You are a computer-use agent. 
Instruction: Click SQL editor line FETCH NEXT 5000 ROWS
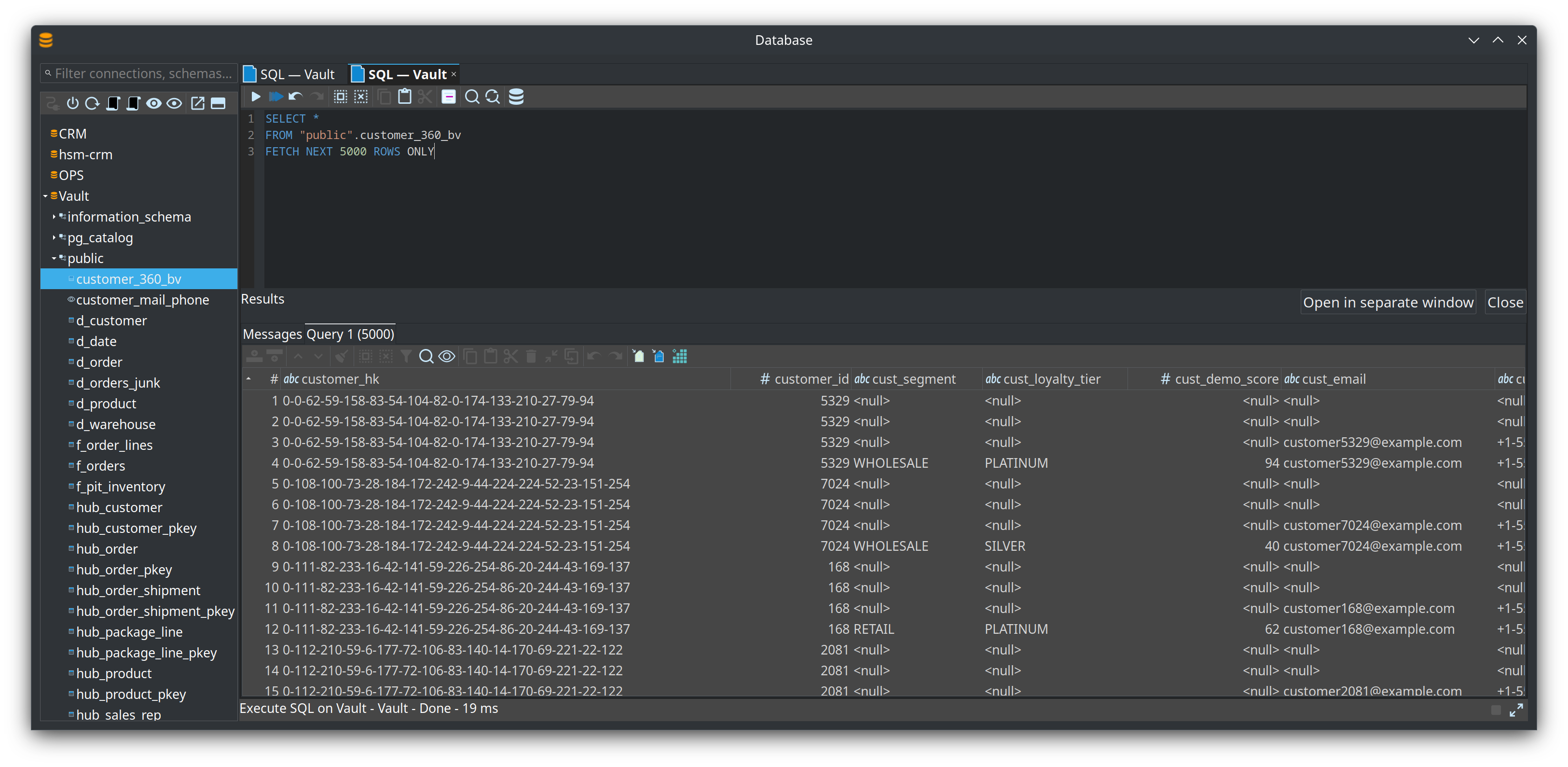coord(349,152)
